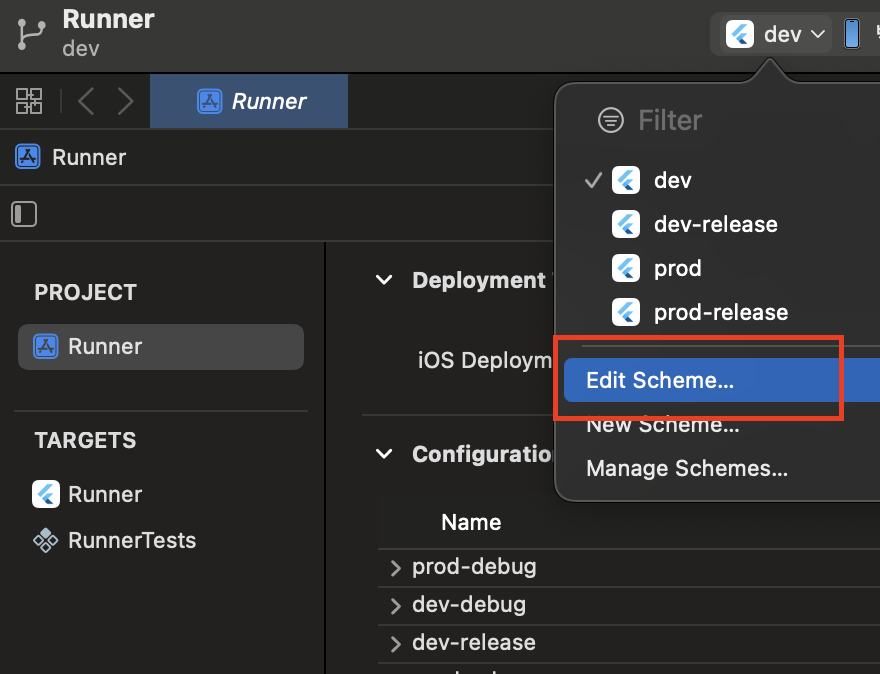This screenshot has width=880, height=674.
Task: Select Runner under PROJECT
Action: click(161, 346)
